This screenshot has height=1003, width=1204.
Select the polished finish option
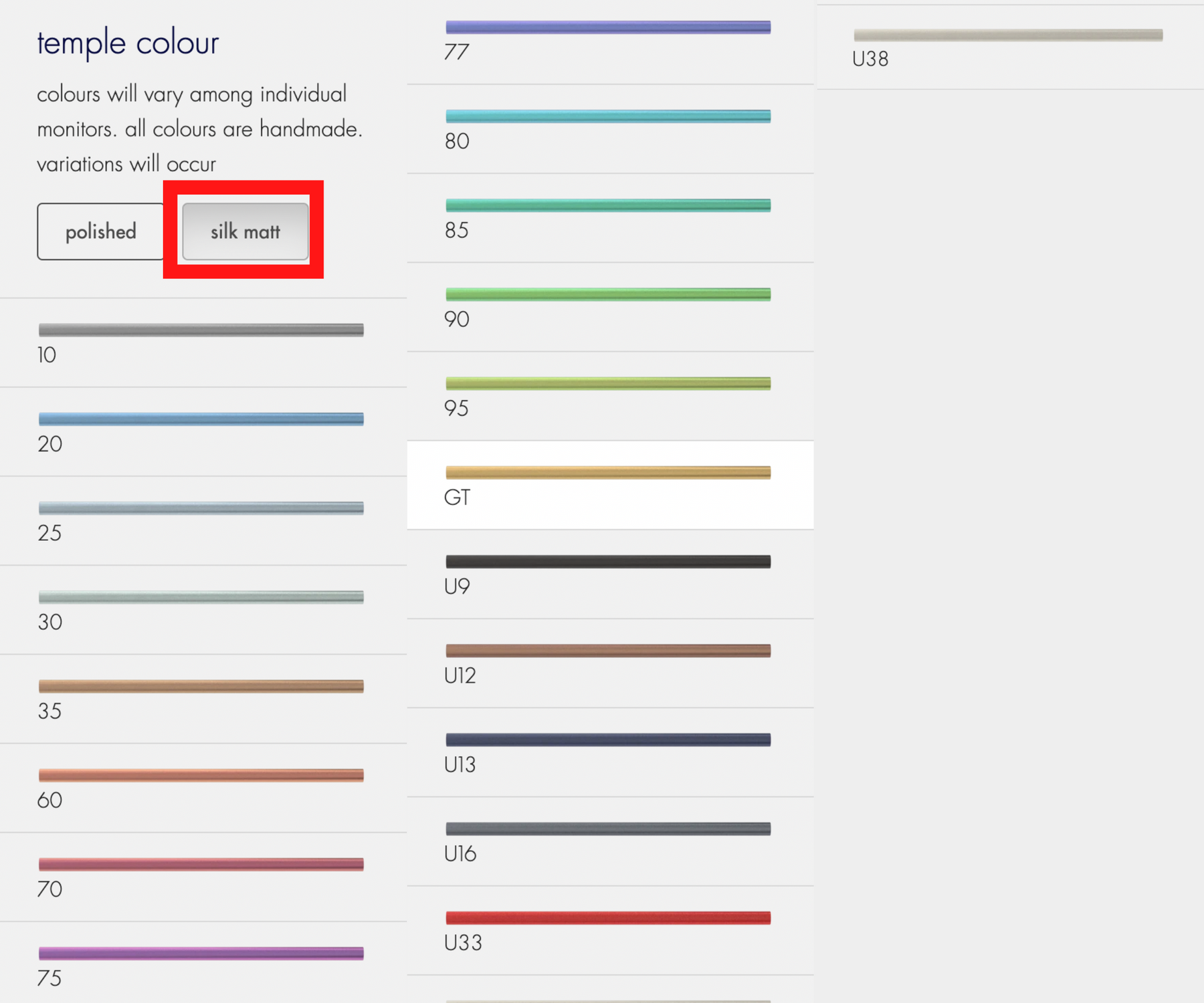[100, 231]
